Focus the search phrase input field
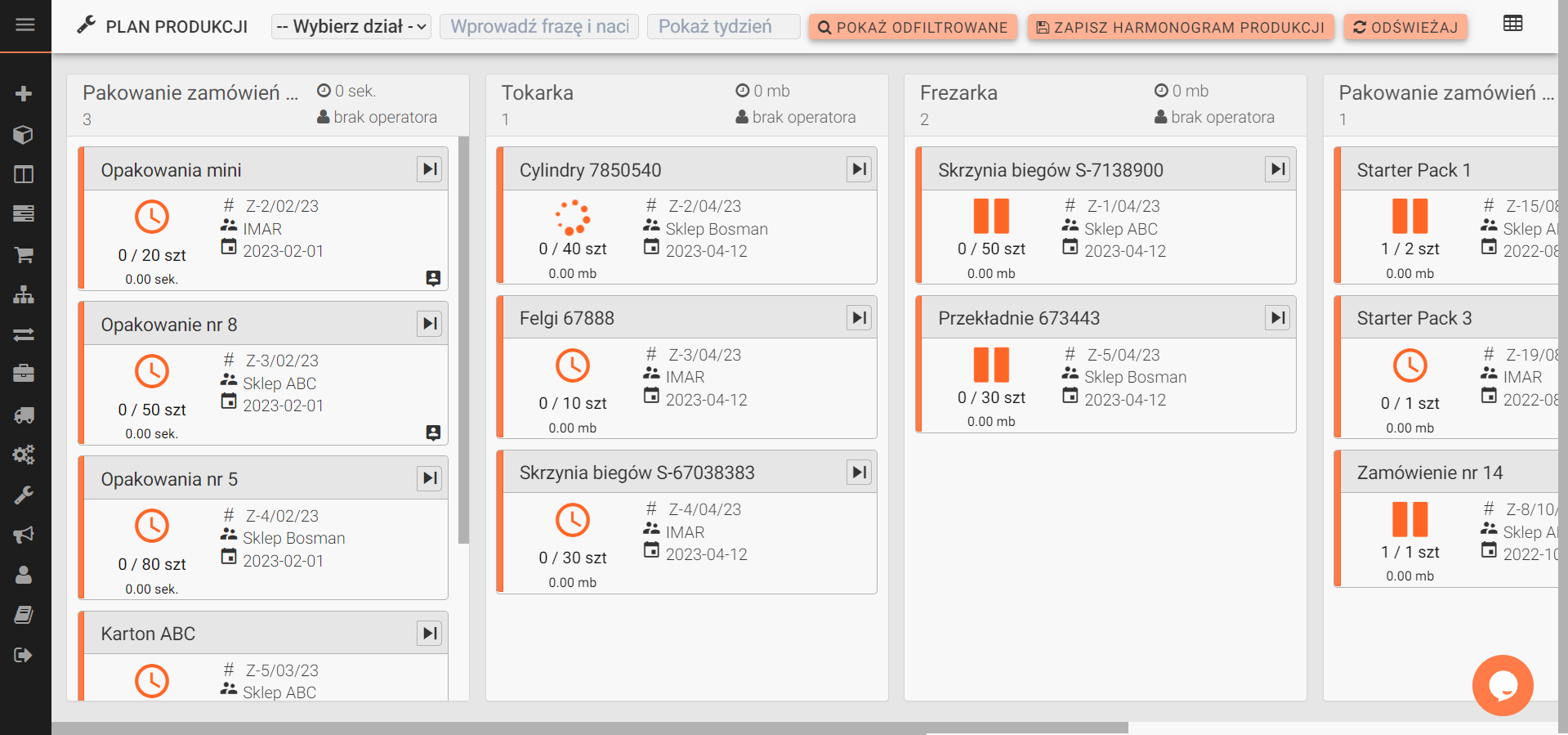Screen dimensions: 1568x735 (539, 27)
